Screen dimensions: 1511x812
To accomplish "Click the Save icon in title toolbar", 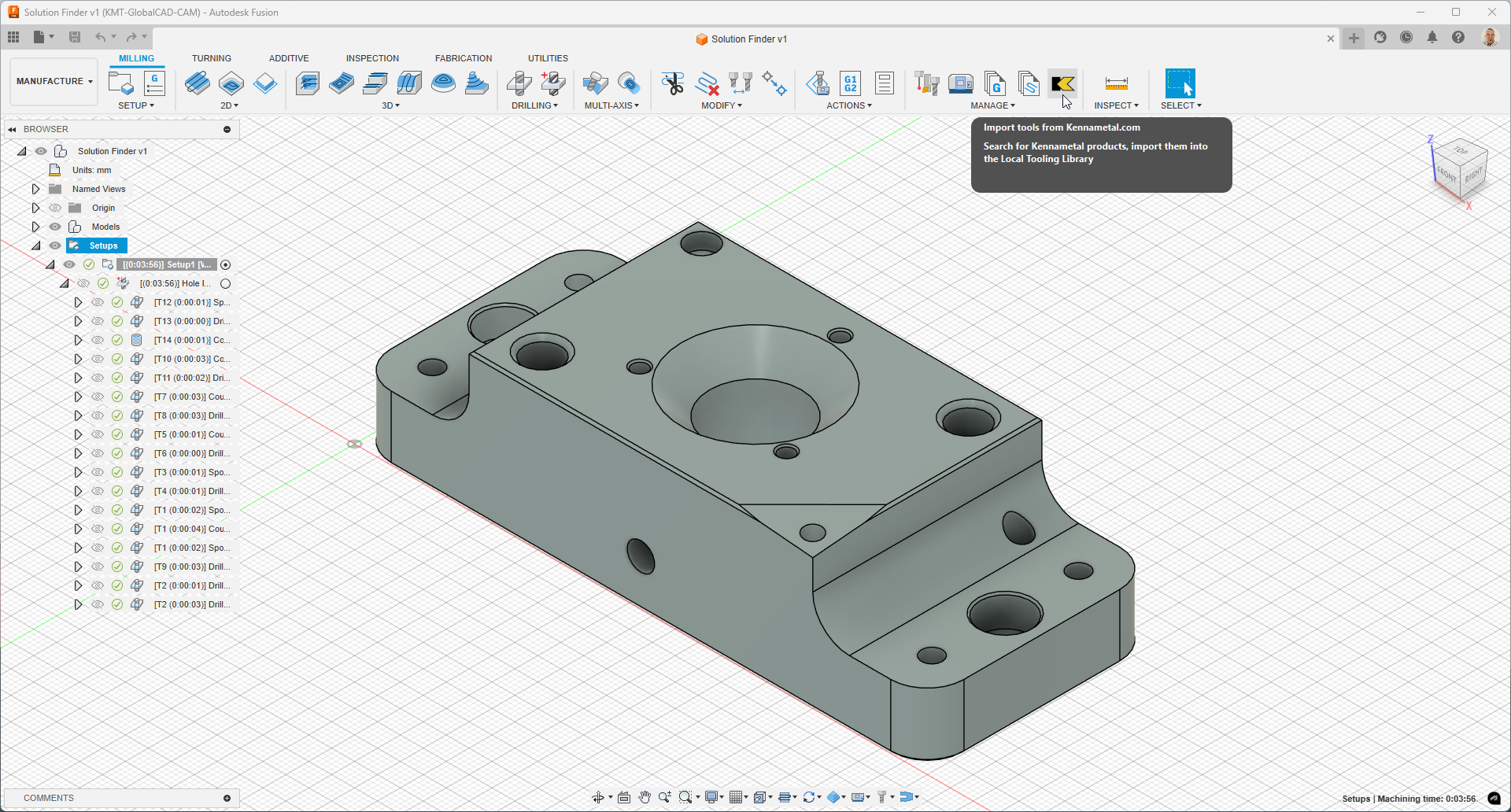I will [75, 37].
